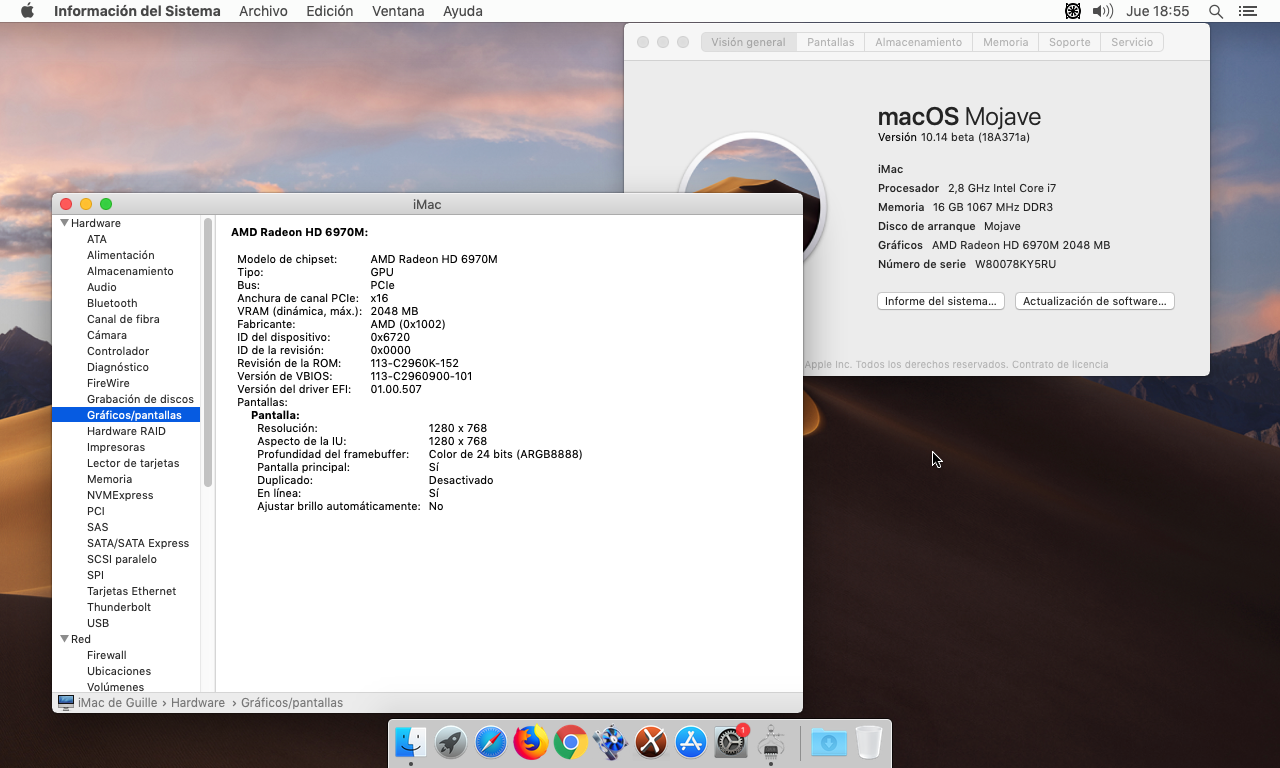The width and height of the screenshot is (1280, 768).
Task: Select Bluetooth in the sidebar
Action: [x=112, y=303]
